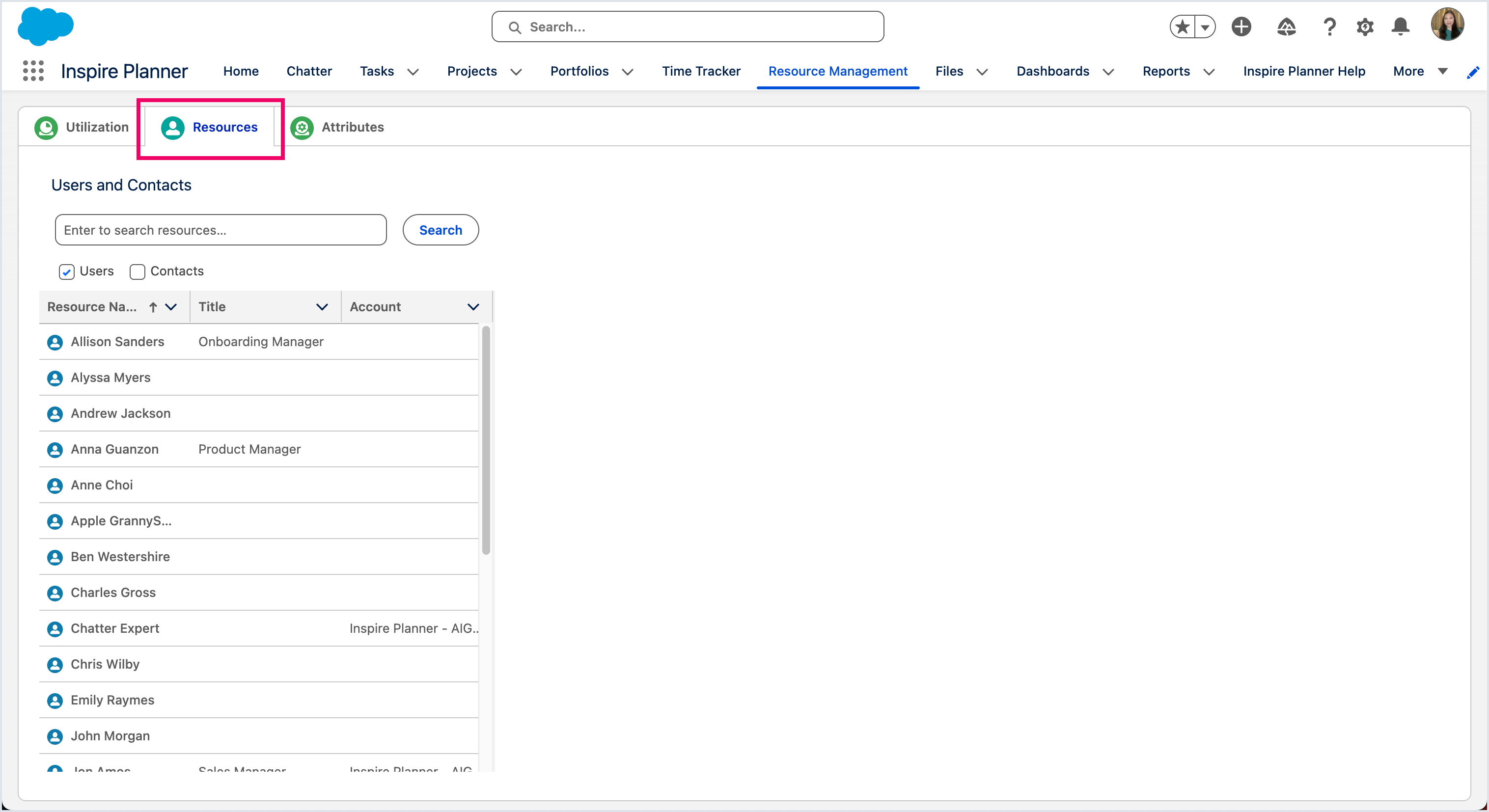Switch to the Attributes sub-tab
The image size is (1489, 812).
tap(337, 127)
